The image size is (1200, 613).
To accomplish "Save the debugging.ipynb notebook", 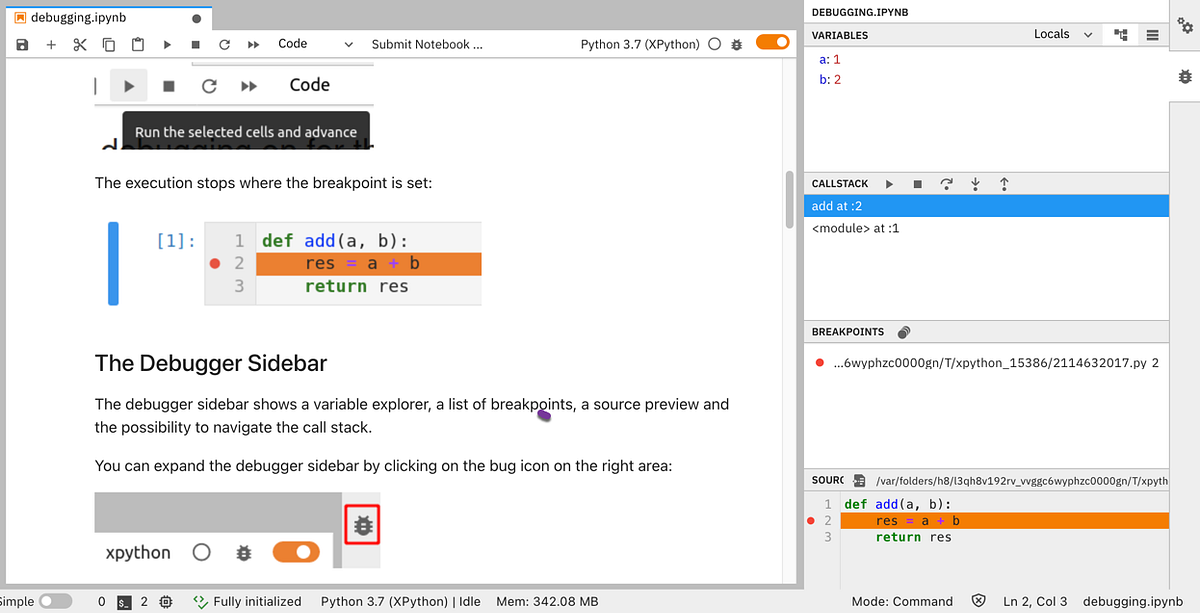I will point(21,44).
